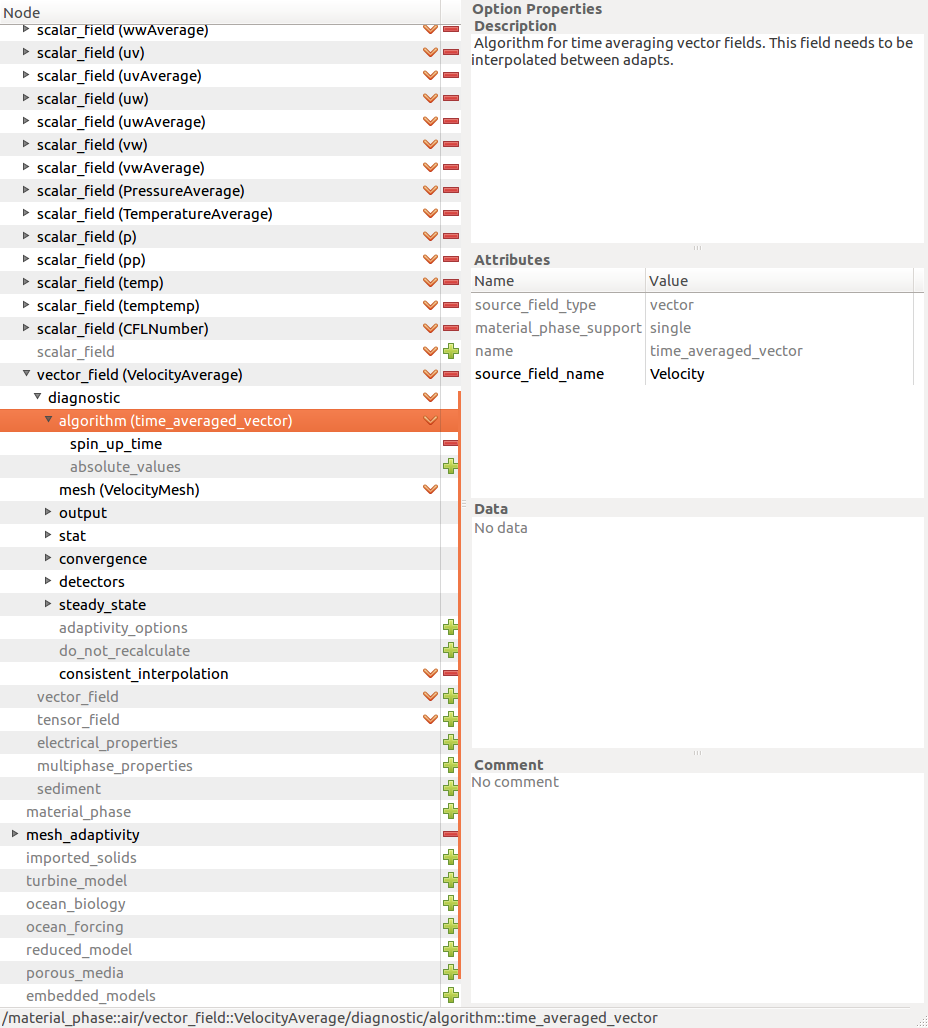Viewport: 928px width, 1028px height.
Task: Remove spin_up_time using its minus icon
Action: coord(451,444)
